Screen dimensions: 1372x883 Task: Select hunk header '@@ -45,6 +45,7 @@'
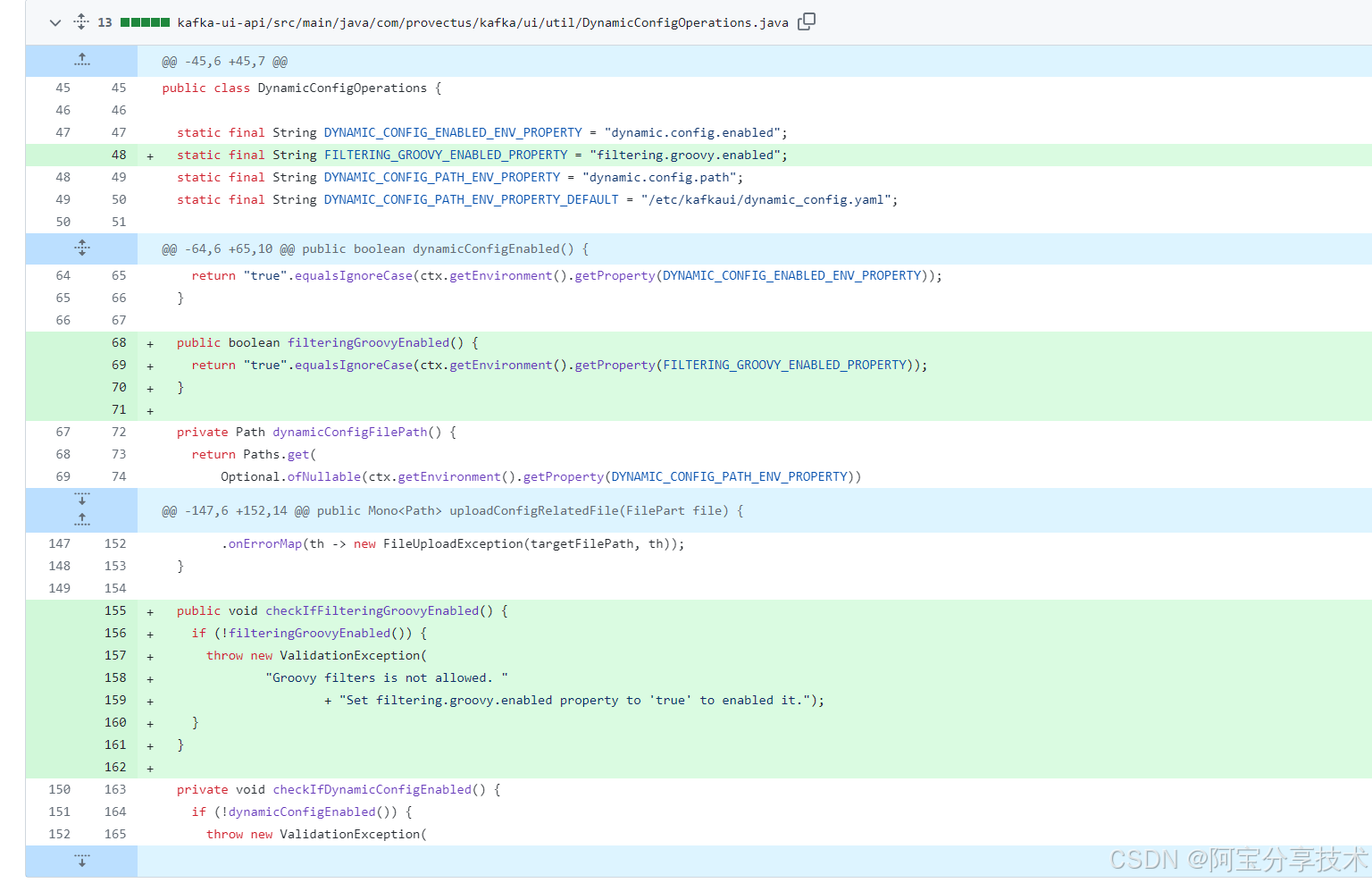(224, 62)
